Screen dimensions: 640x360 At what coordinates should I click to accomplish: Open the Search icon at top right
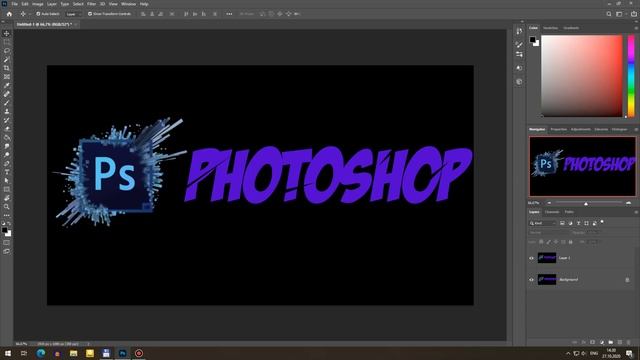pyautogui.click(x=609, y=14)
